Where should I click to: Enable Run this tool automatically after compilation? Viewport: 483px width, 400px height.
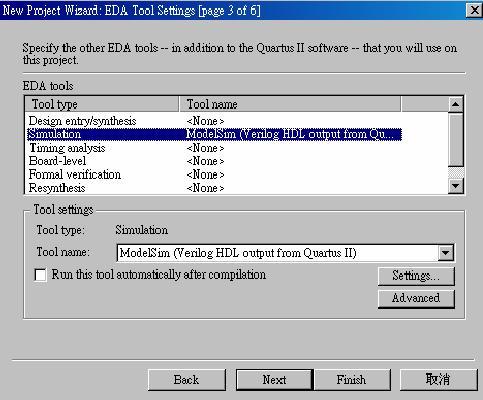point(40,275)
